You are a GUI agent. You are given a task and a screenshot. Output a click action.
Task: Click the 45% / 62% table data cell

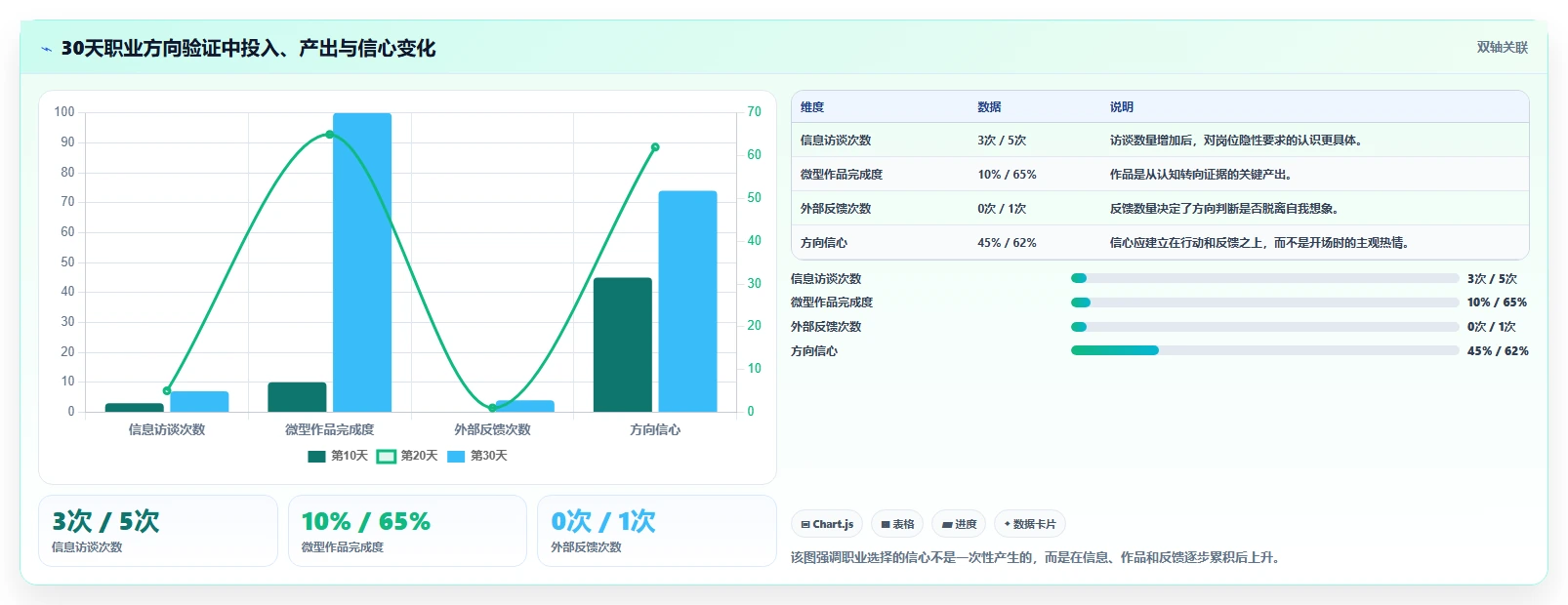1007,243
